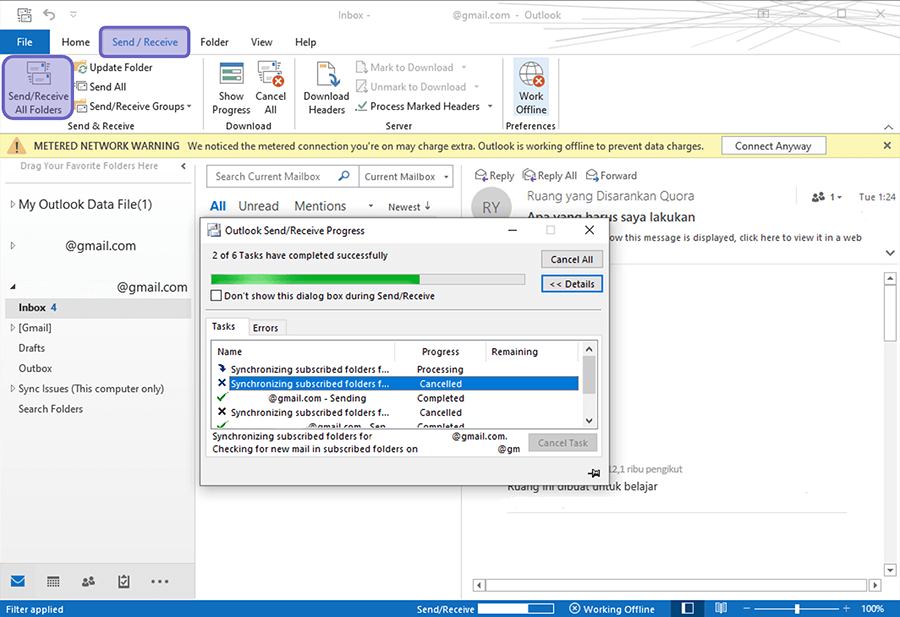Open the Folder tab
The height and width of the screenshot is (617, 900).
click(214, 42)
